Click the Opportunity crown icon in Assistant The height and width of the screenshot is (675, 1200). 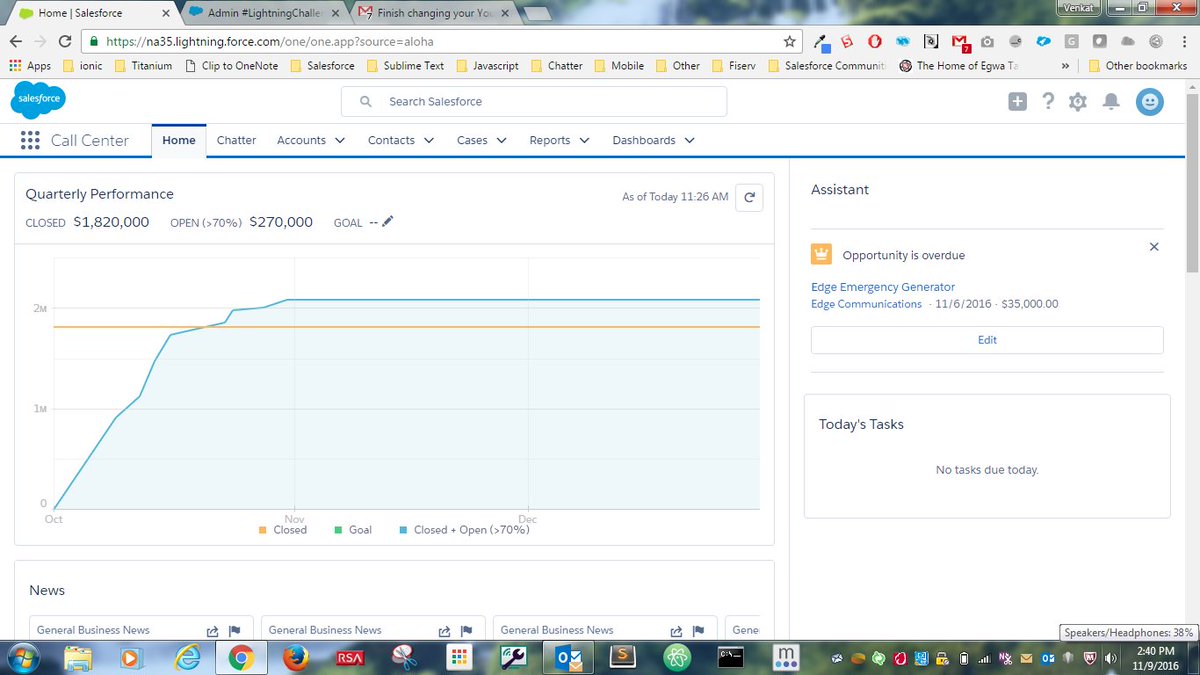click(821, 254)
